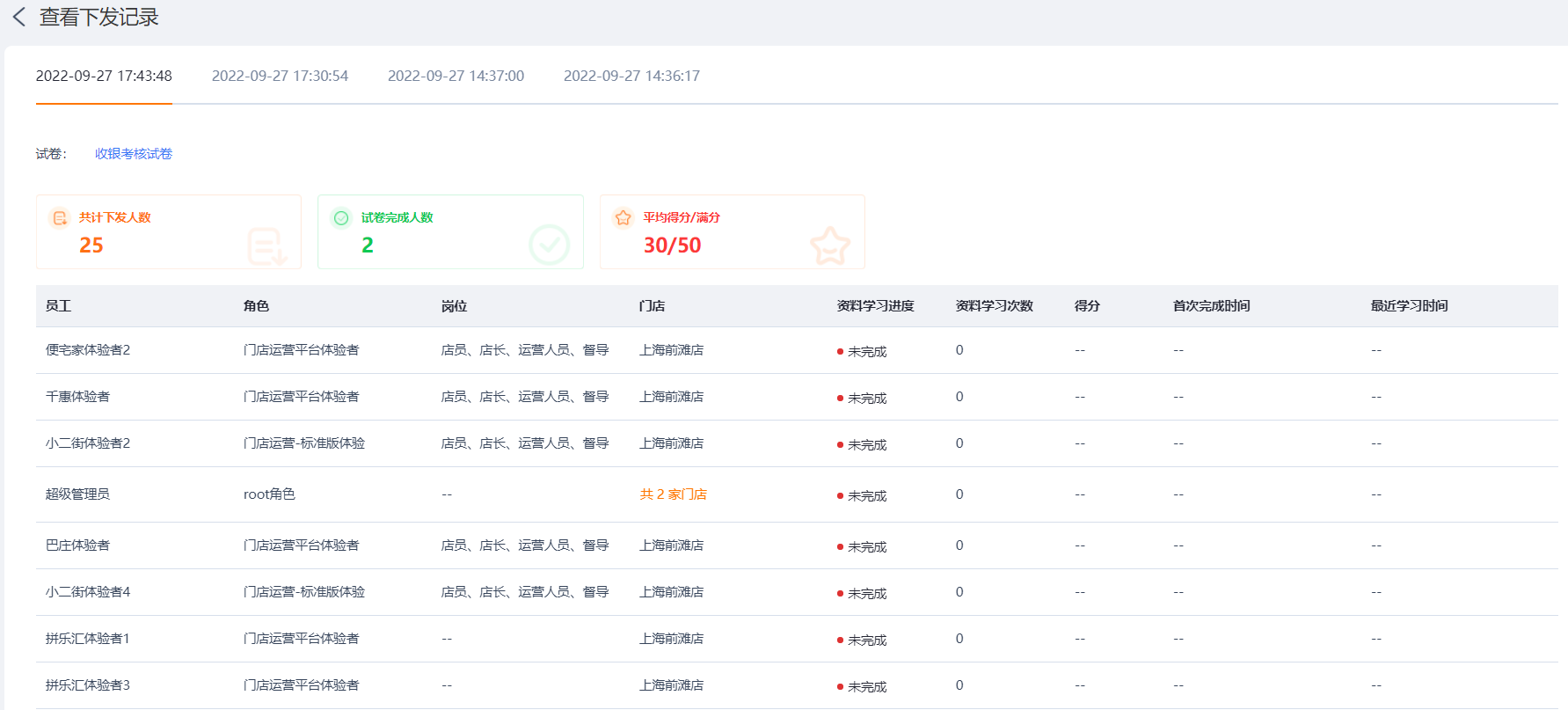Open the 收银考核试卷 exam link
This screenshot has height=710, width=1568.
click(x=134, y=154)
